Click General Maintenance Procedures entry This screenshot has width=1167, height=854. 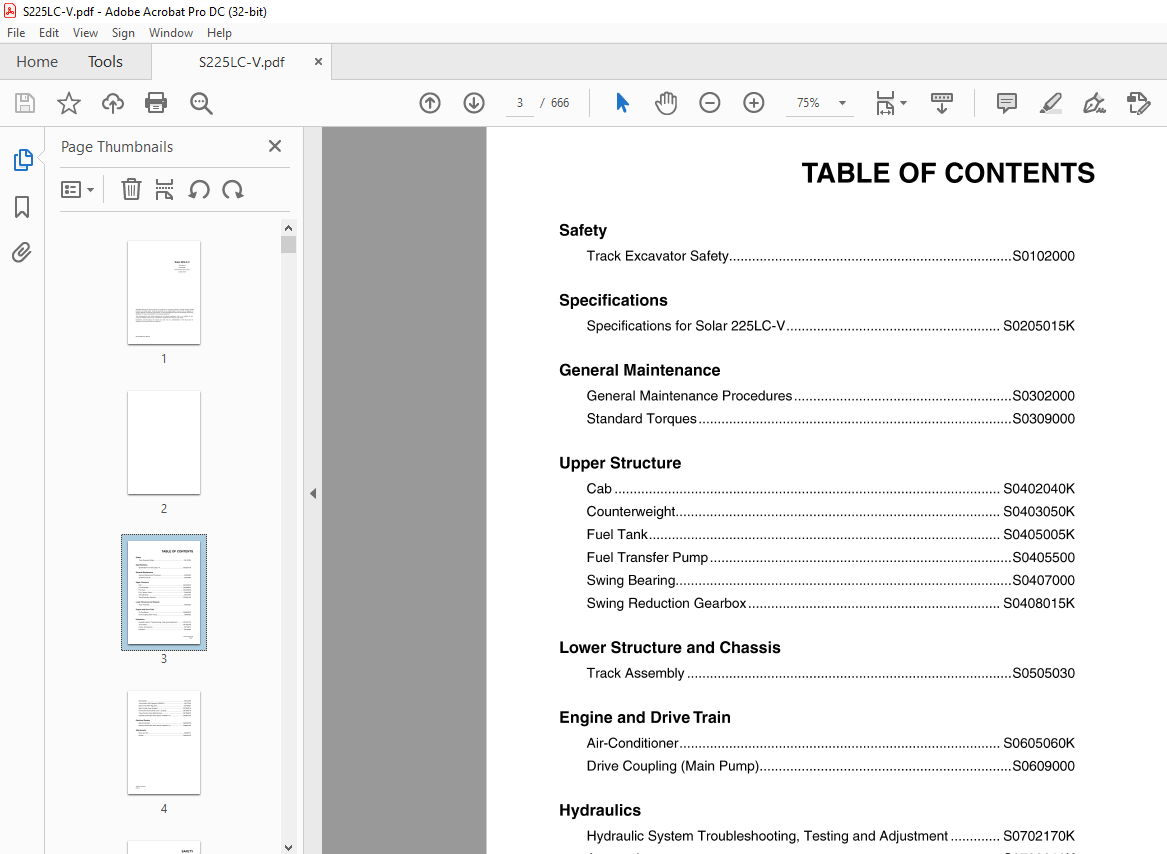[x=830, y=396]
